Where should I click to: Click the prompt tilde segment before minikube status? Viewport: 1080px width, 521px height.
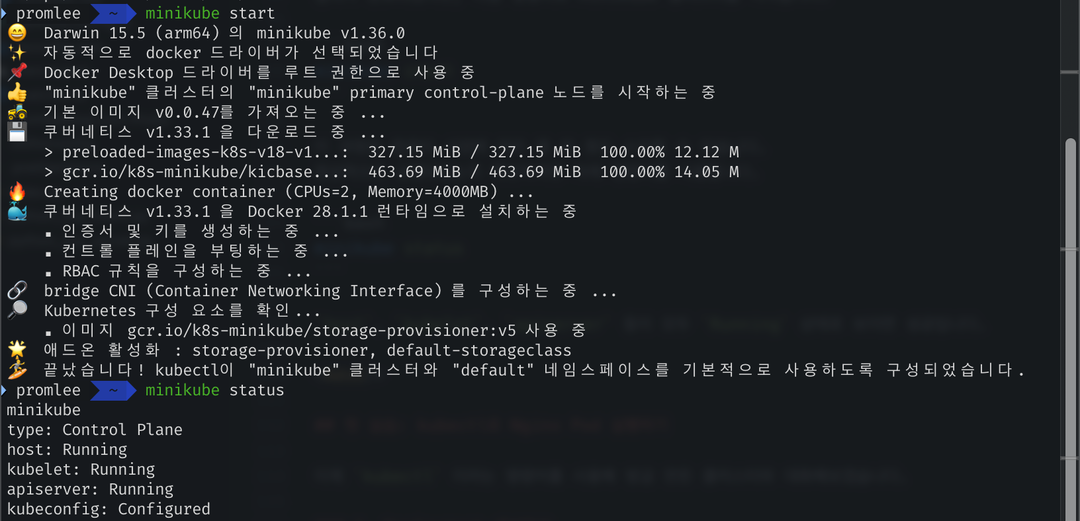coord(111,391)
